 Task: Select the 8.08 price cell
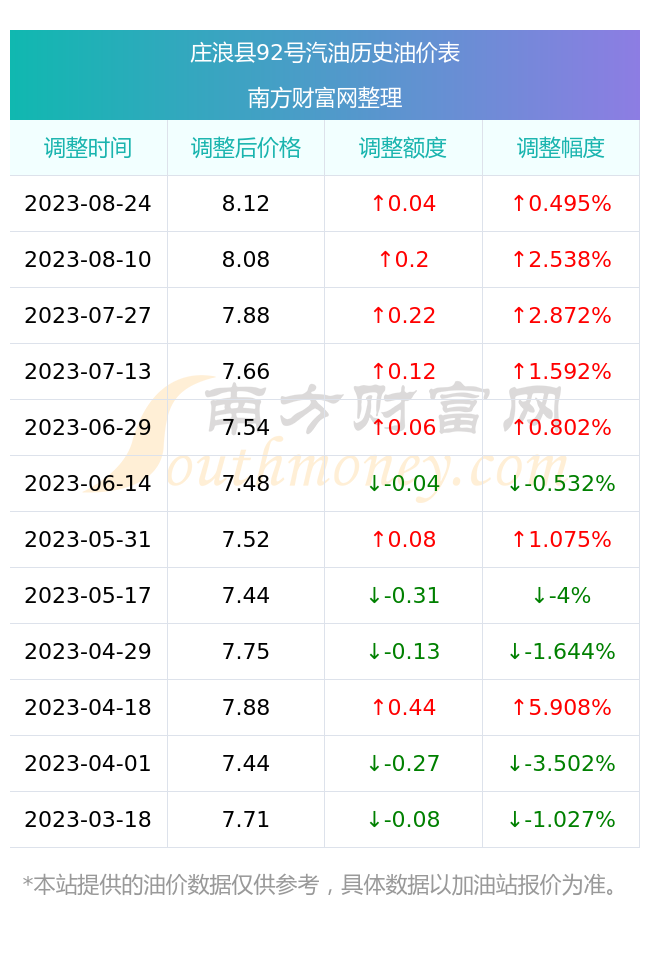point(246,259)
